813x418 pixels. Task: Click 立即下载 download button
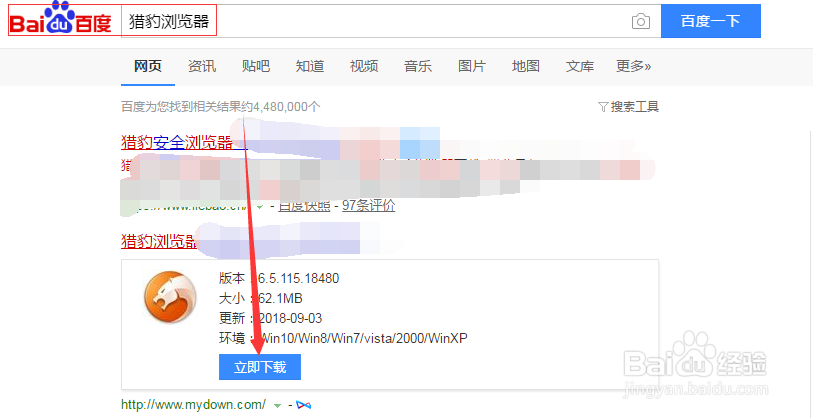[260, 367]
